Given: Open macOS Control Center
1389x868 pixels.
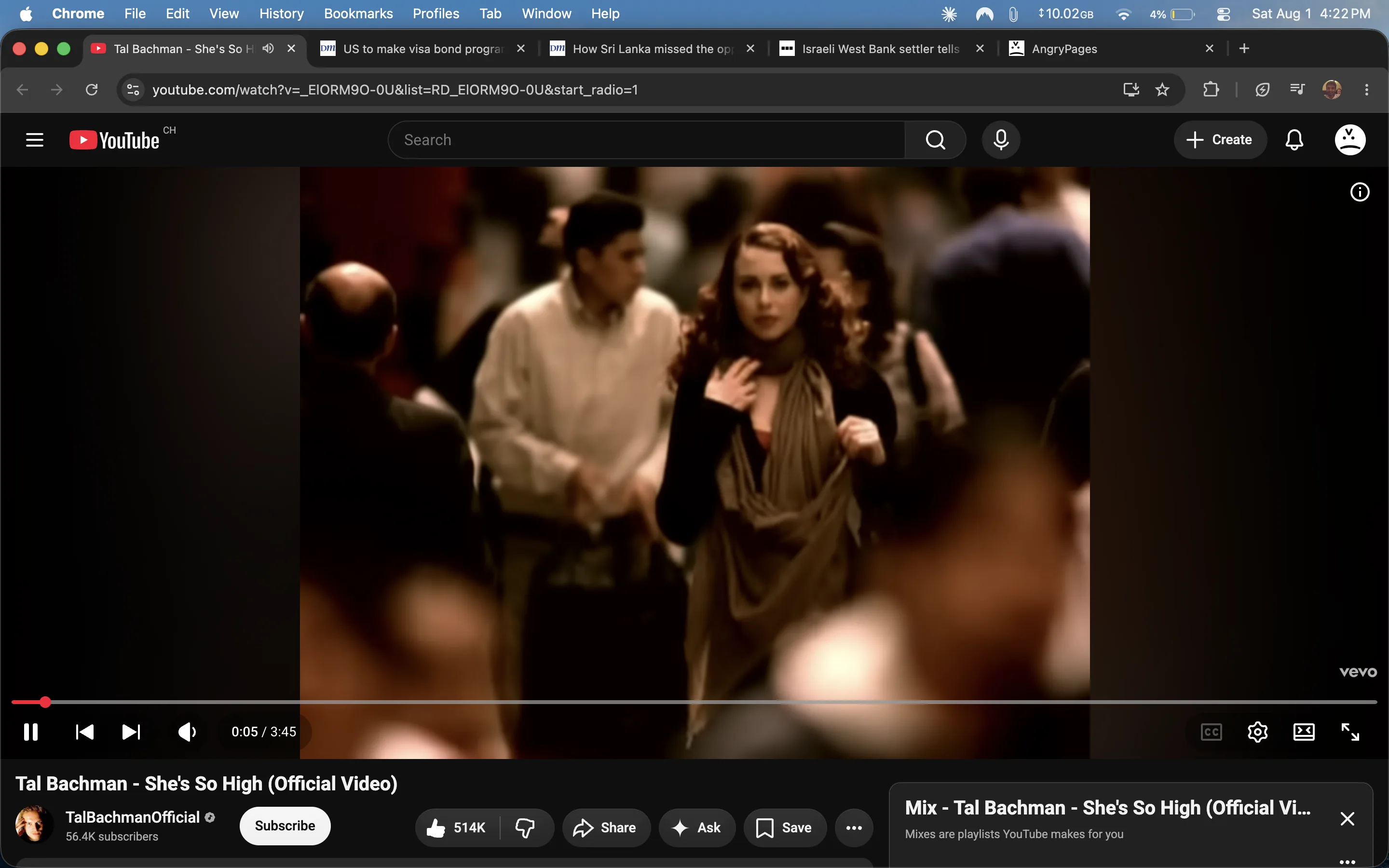Looking at the screenshot, I should coord(1223,14).
